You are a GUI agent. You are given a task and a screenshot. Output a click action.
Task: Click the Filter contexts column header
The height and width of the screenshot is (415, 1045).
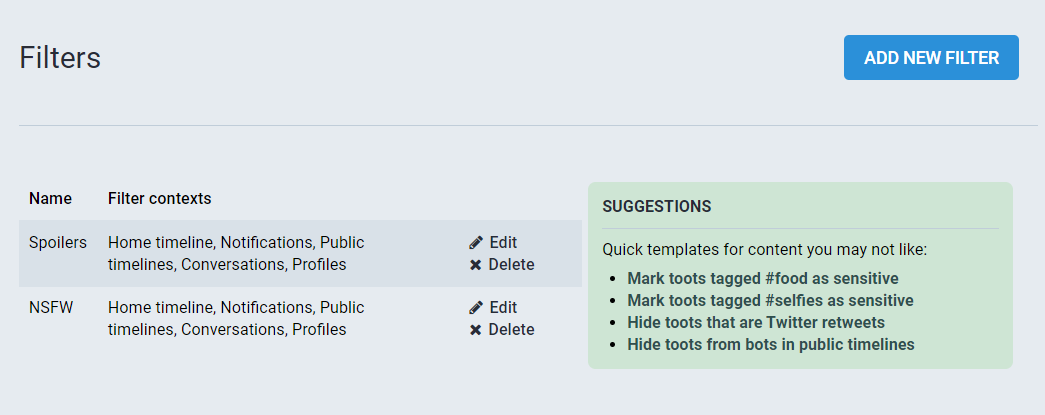coord(159,198)
